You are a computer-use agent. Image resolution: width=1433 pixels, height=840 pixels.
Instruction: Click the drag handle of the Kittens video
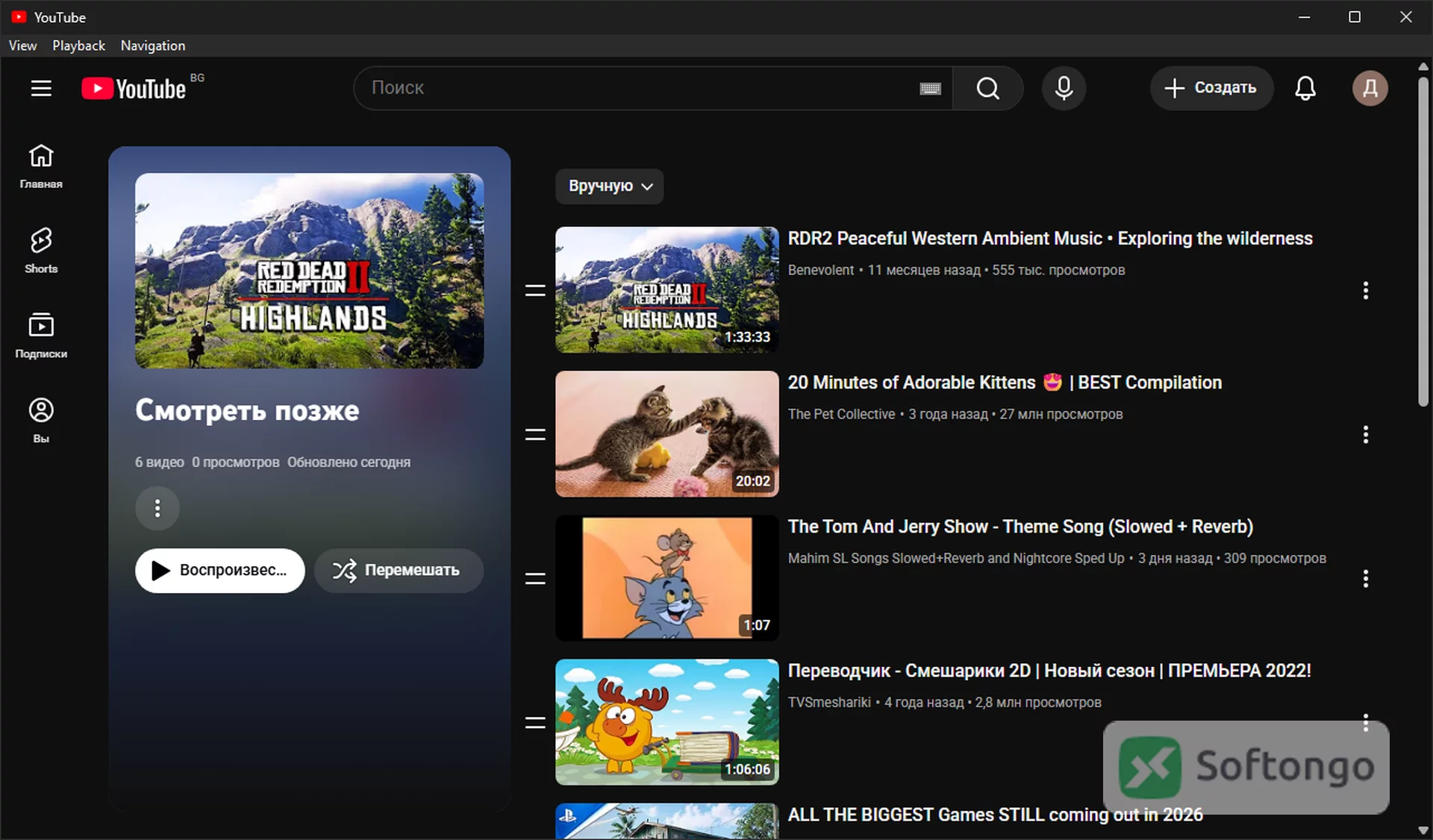pyautogui.click(x=535, y=434)
